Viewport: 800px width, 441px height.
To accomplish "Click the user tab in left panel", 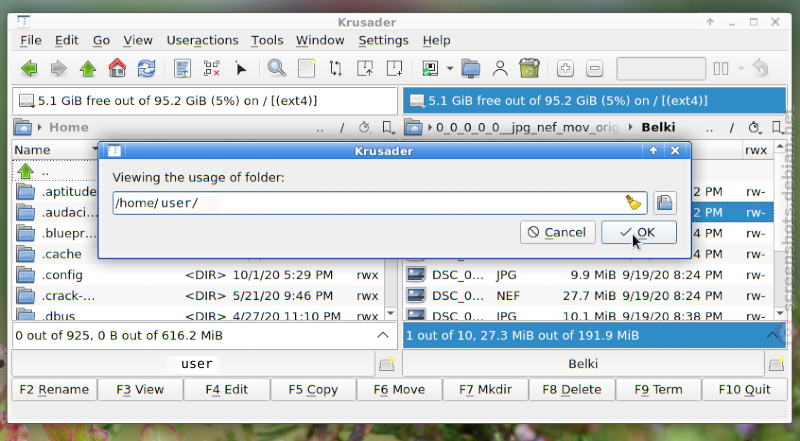I will [193, 364].
